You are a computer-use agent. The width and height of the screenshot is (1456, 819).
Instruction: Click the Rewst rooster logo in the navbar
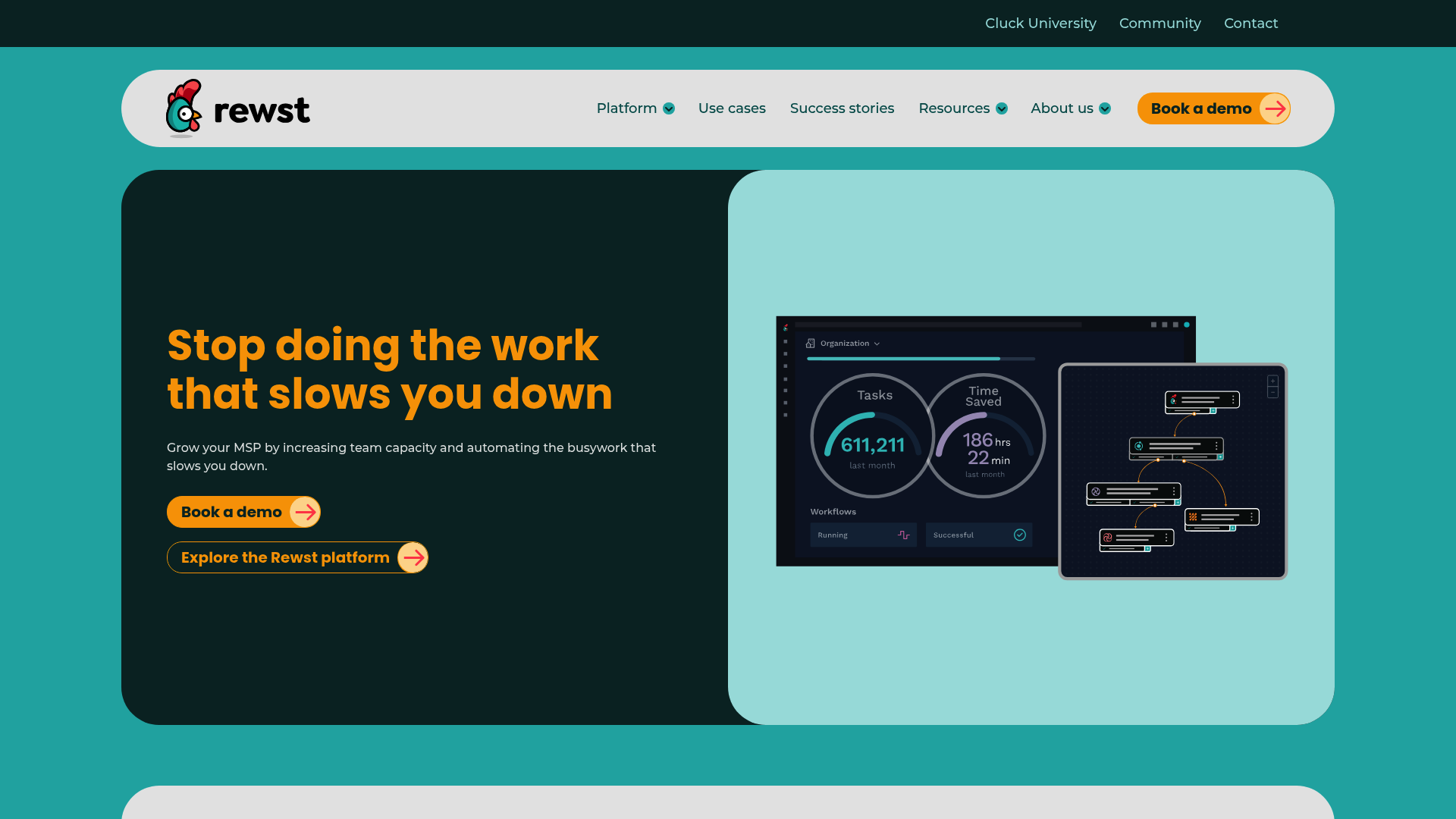pyautogui.click(x=184, y=108)
